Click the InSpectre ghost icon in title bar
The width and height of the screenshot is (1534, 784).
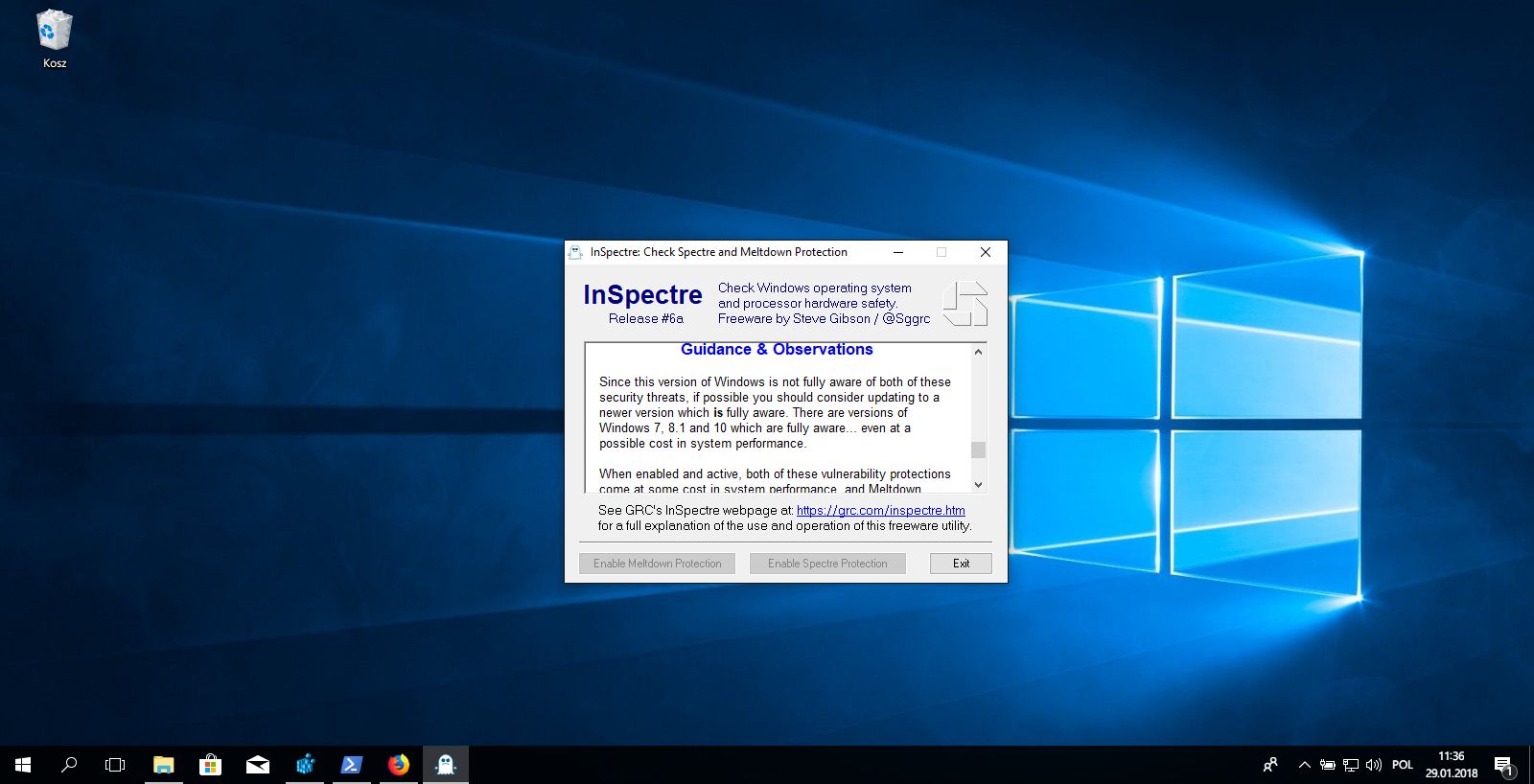coord(575,252)
